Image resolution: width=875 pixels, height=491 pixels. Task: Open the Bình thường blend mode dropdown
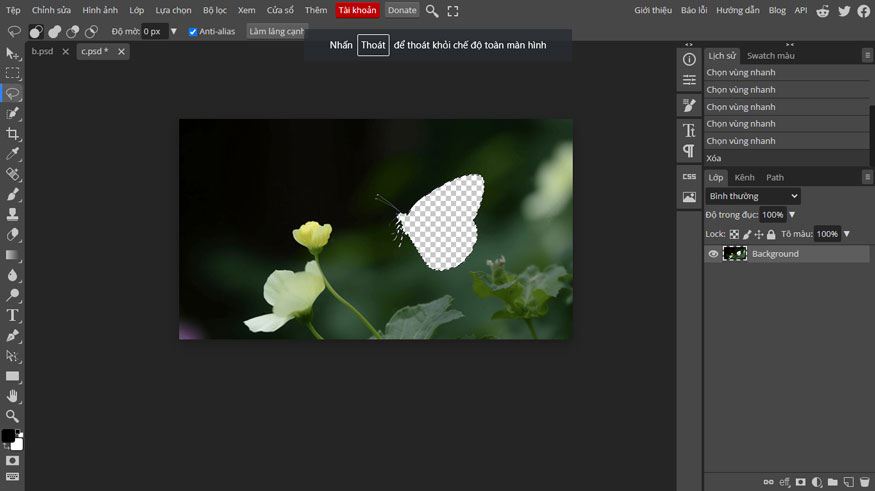[x=753, y=196]
